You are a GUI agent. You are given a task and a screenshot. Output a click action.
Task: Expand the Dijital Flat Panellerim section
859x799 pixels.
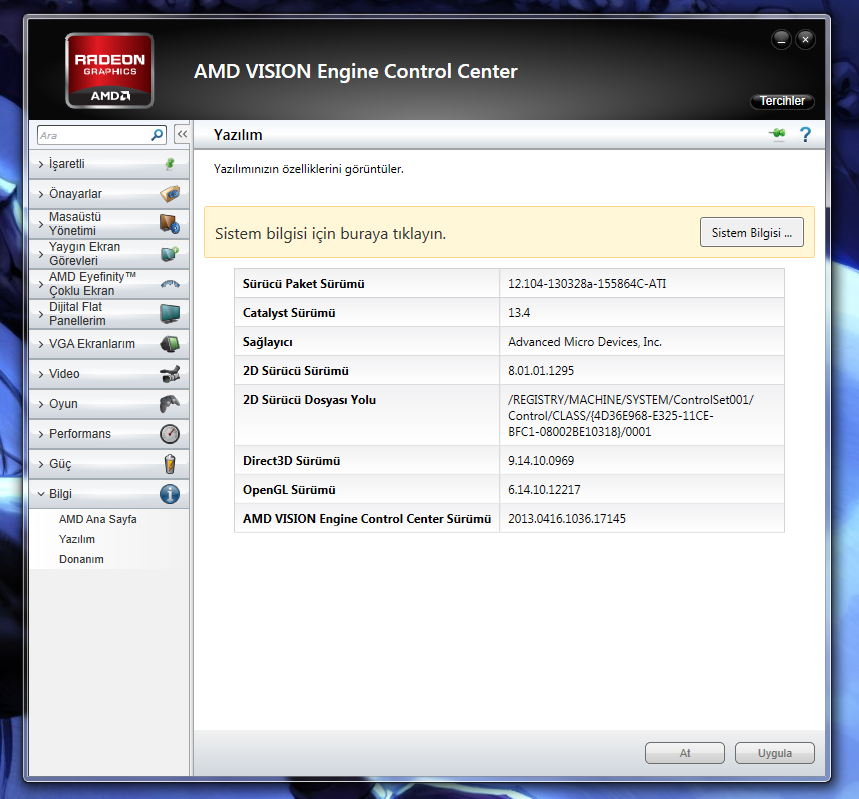click(x=41, y=314)
